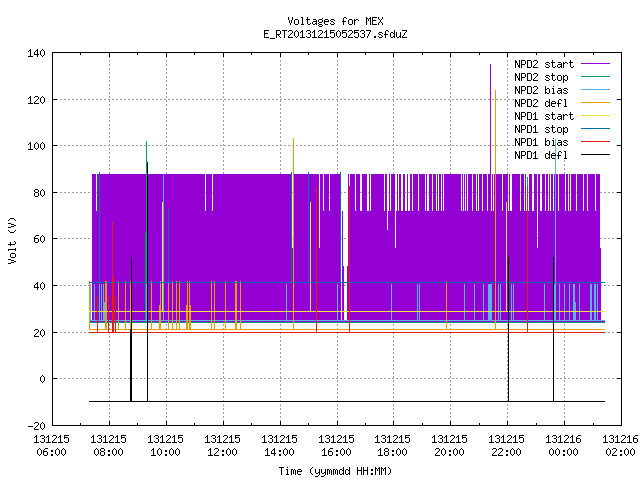Click the 'NPD1 defl' legend label

[x=541, y=156]
